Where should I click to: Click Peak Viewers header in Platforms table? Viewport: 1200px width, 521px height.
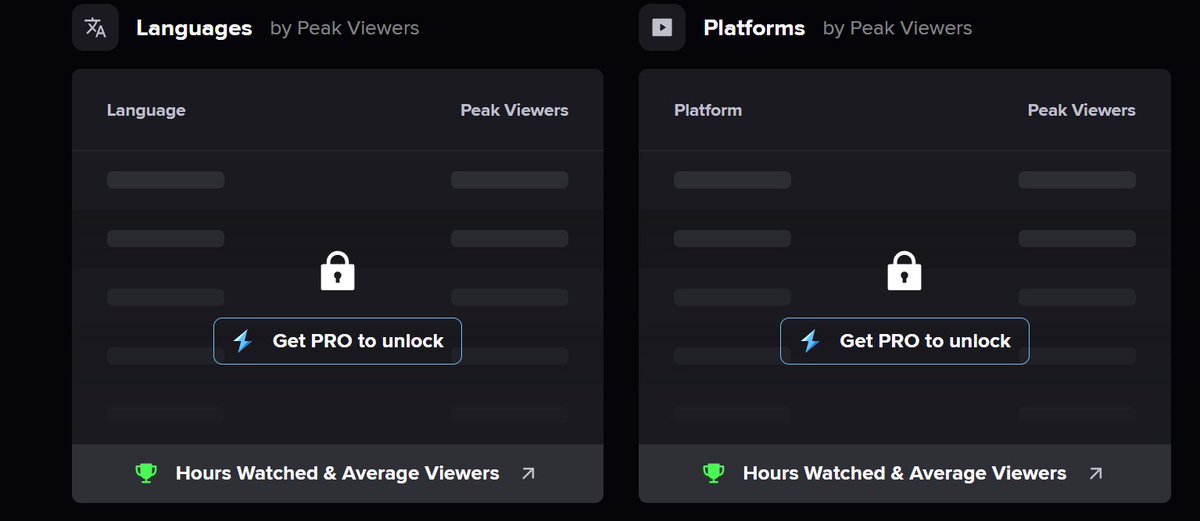[x=1081, y=110]
